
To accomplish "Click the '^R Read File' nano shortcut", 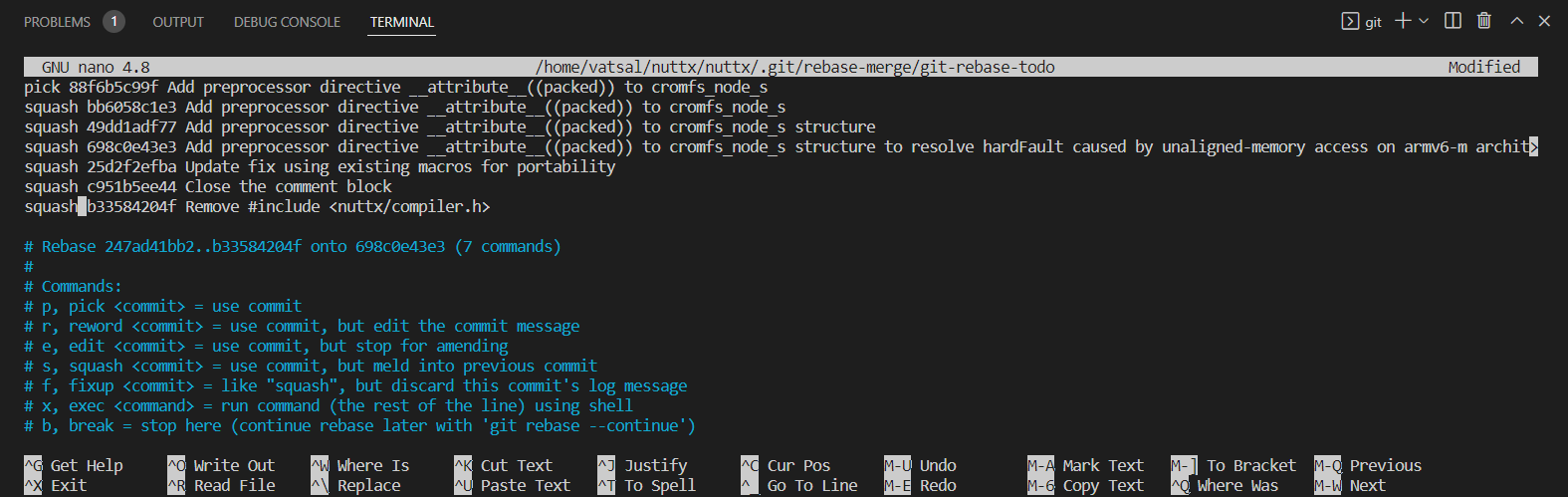I will [221, 485].
